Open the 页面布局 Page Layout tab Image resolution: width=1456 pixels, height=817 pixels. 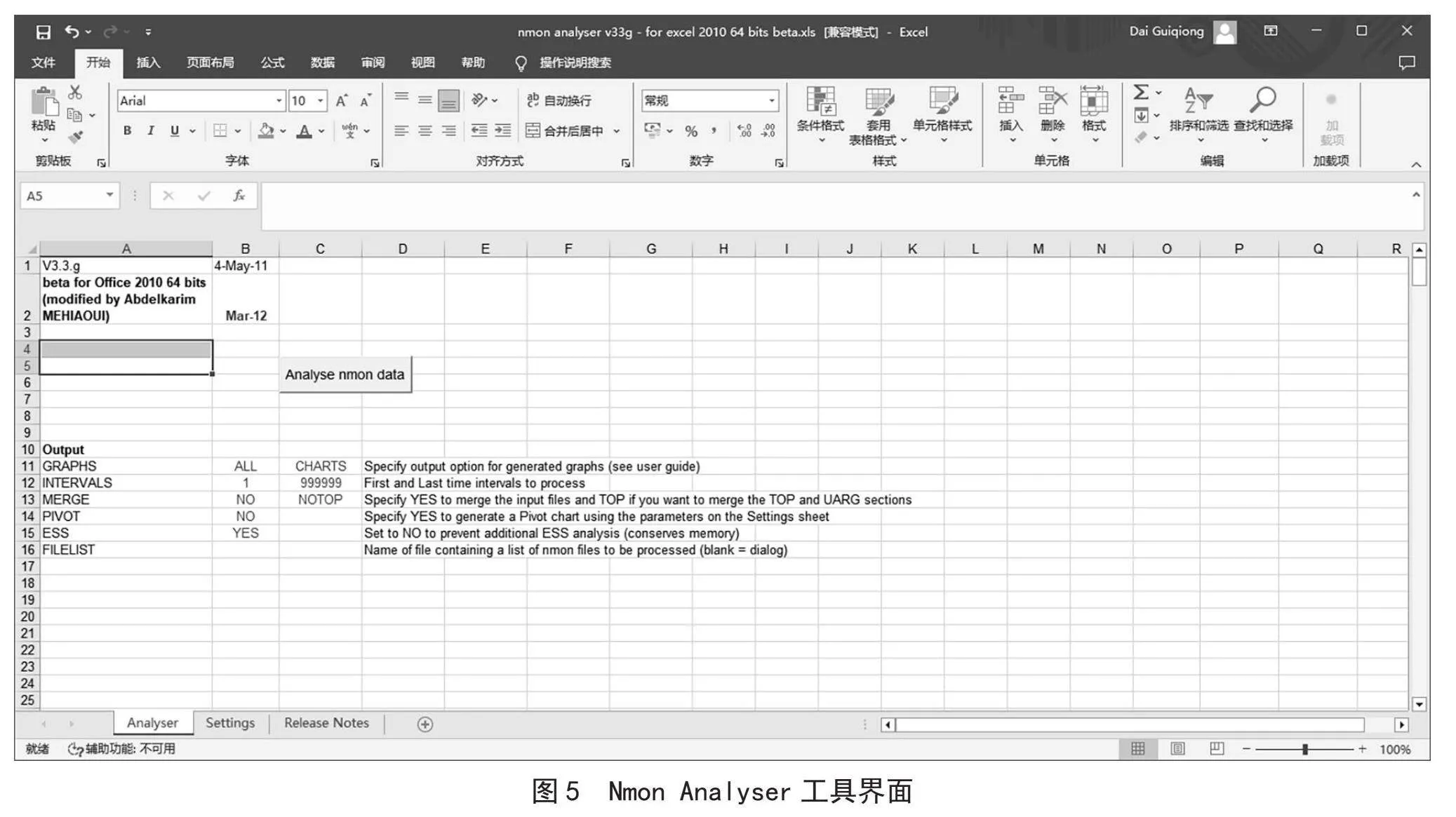point(210,63)
